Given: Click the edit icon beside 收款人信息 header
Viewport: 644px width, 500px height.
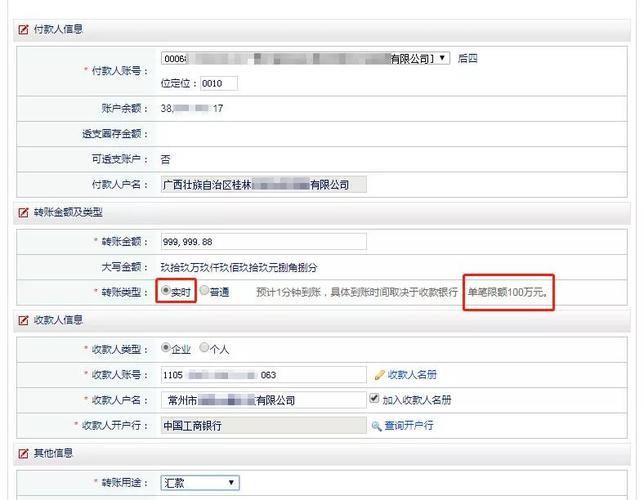Looking at the screenshot, I should pyautogui.click(x=23, y=320).
